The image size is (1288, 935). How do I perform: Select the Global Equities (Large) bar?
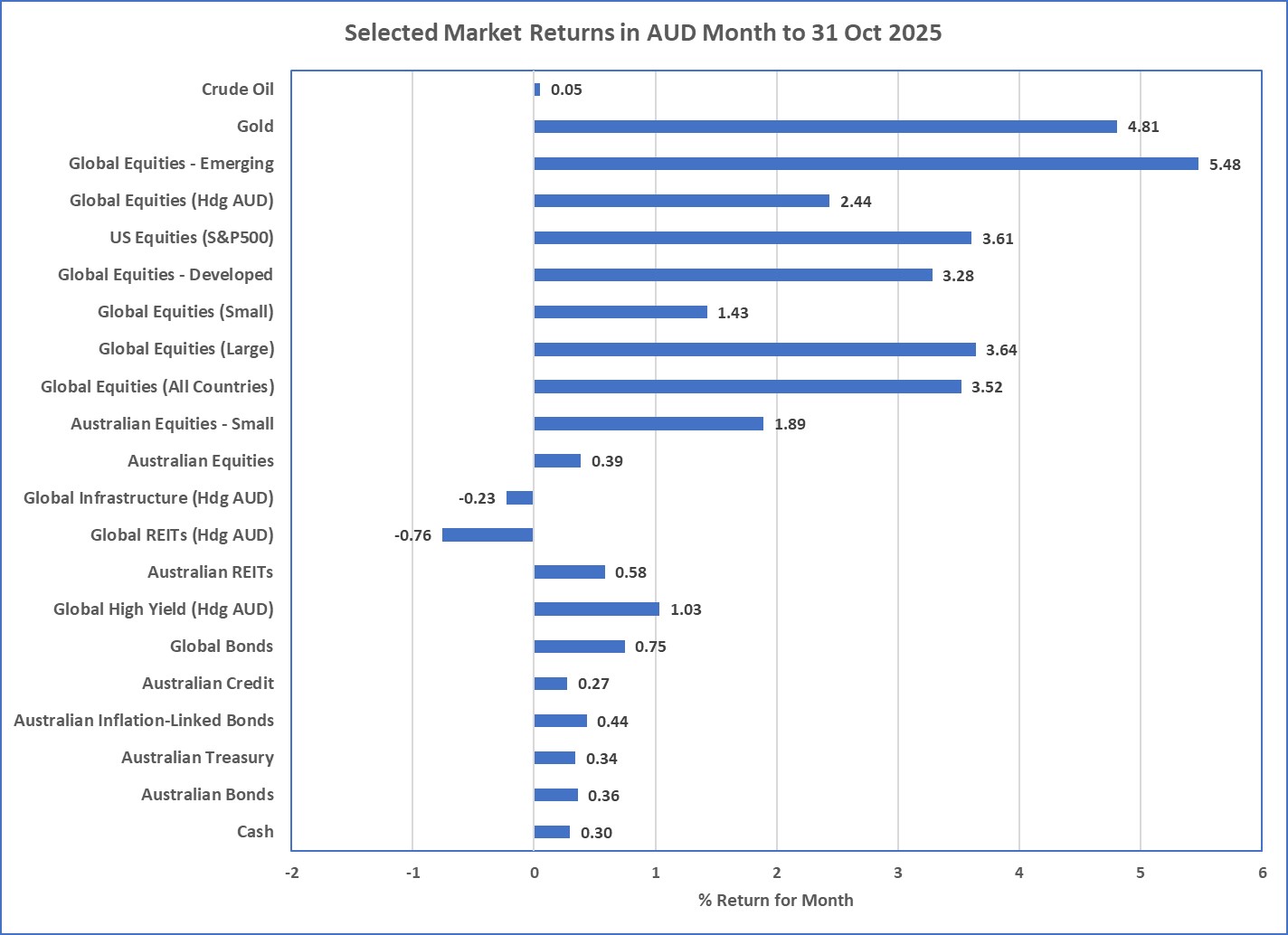pos(754,349)
